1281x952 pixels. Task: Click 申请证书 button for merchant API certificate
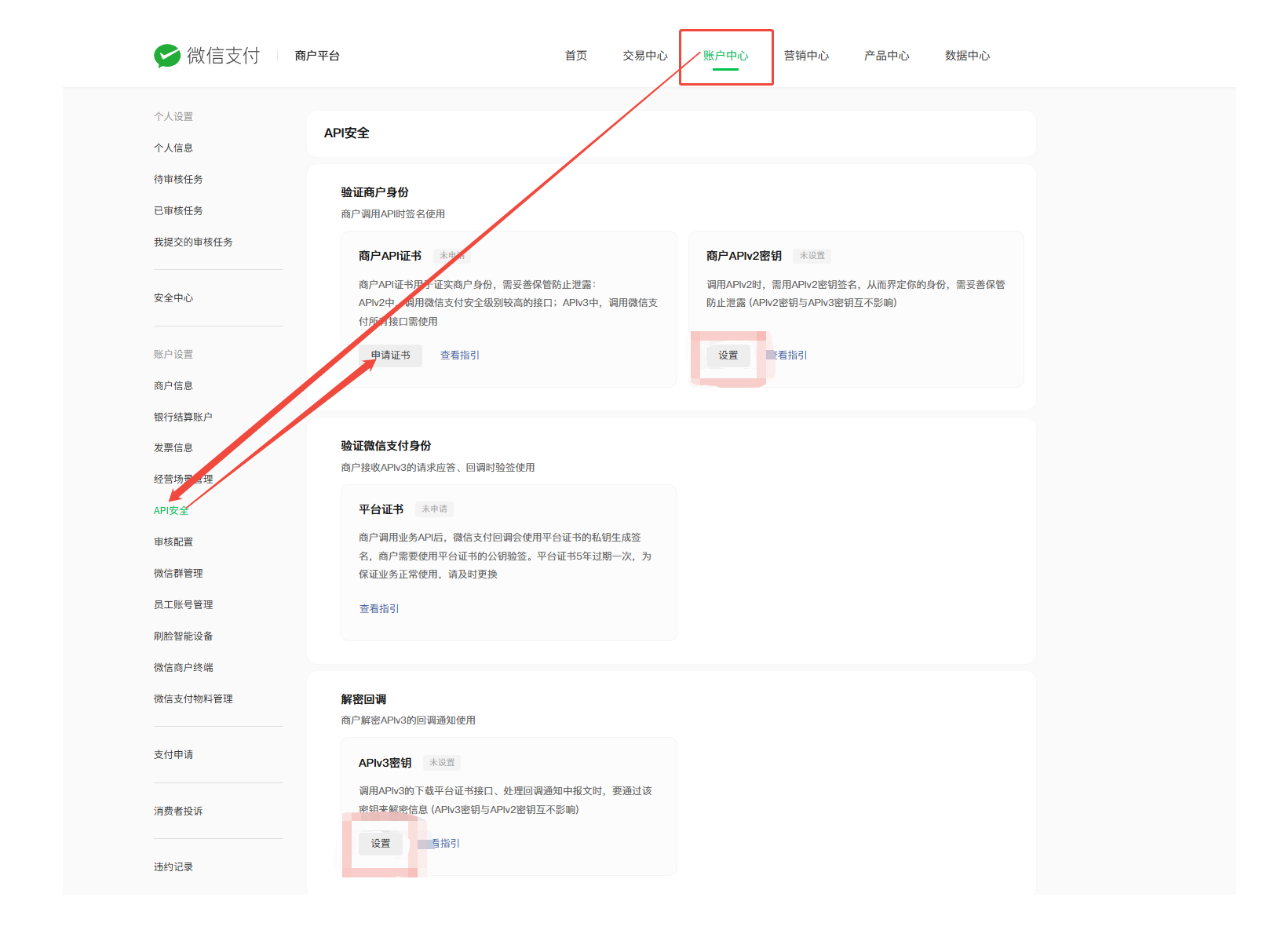coord(391,356)
